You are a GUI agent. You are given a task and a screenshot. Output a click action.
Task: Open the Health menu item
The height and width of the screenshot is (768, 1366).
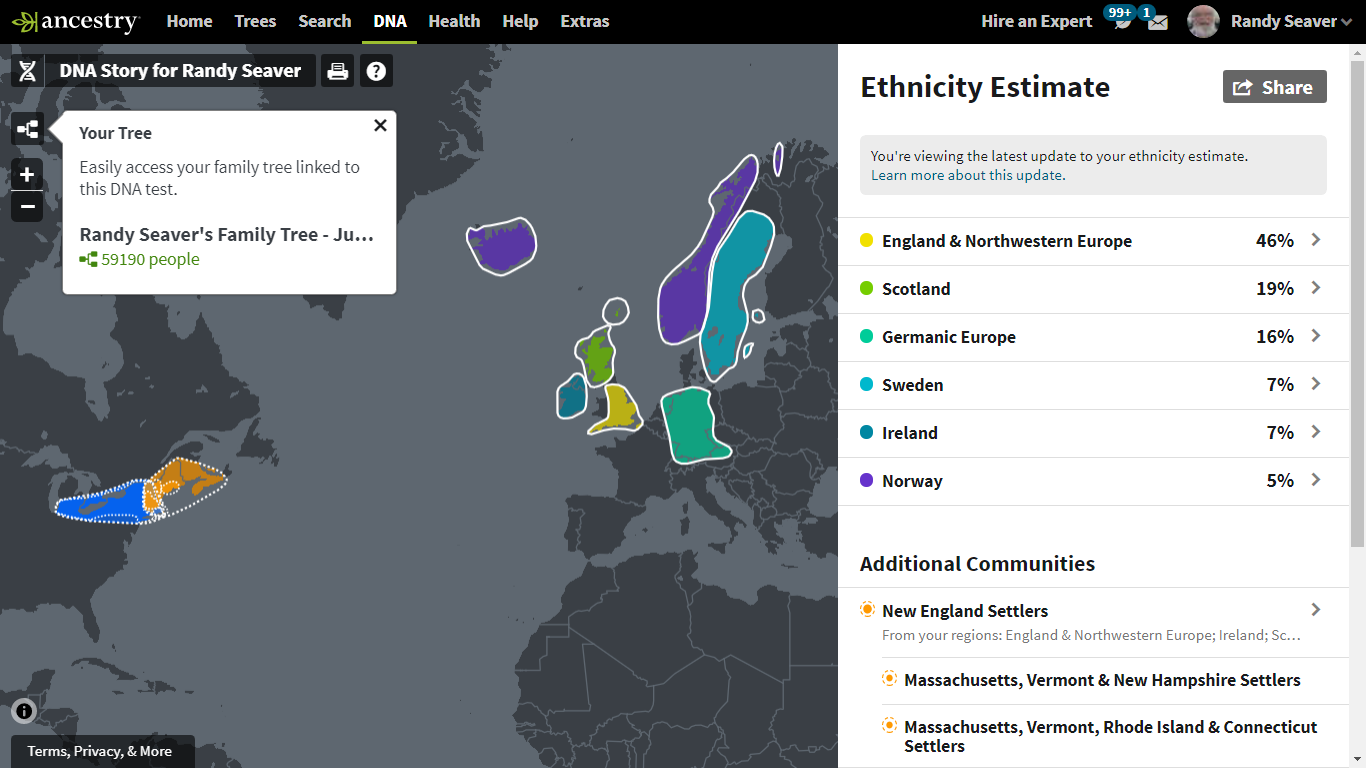454,21
